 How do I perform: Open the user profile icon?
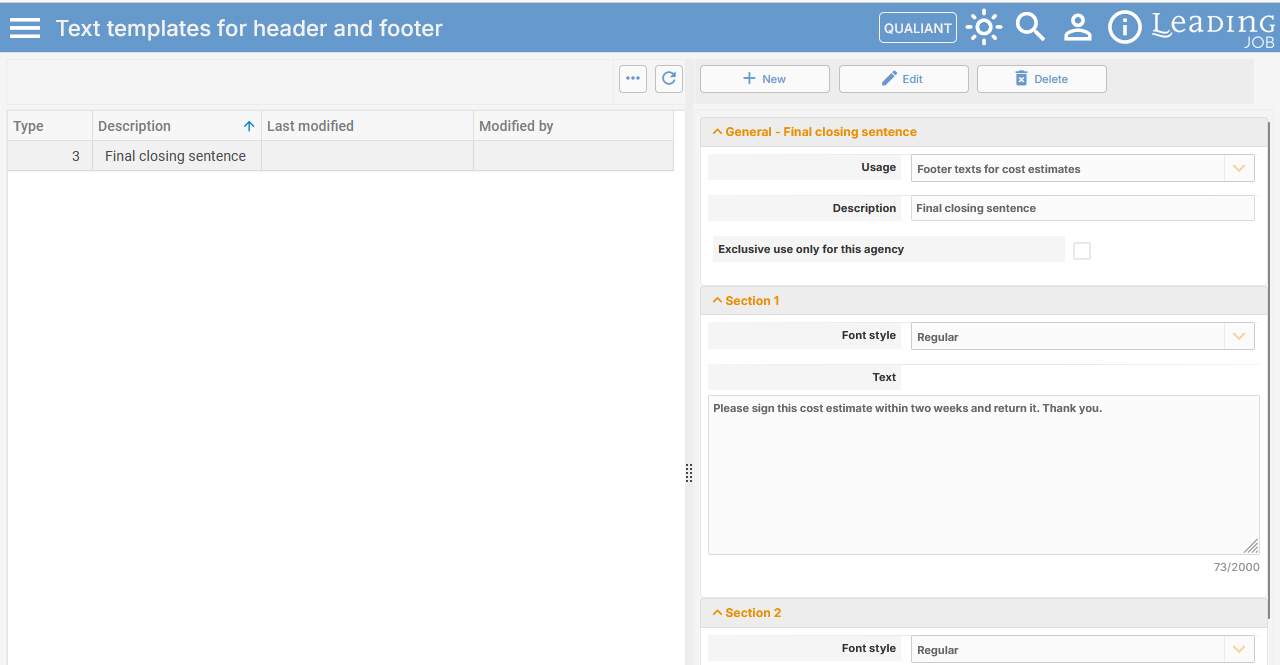pos(1077,28)
